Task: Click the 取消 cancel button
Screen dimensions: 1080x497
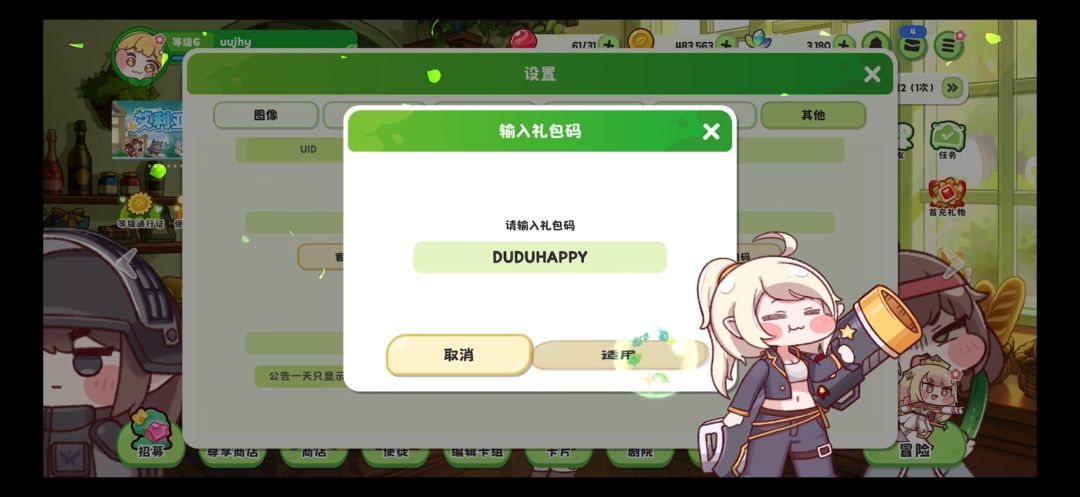Action: pos(459,355)
